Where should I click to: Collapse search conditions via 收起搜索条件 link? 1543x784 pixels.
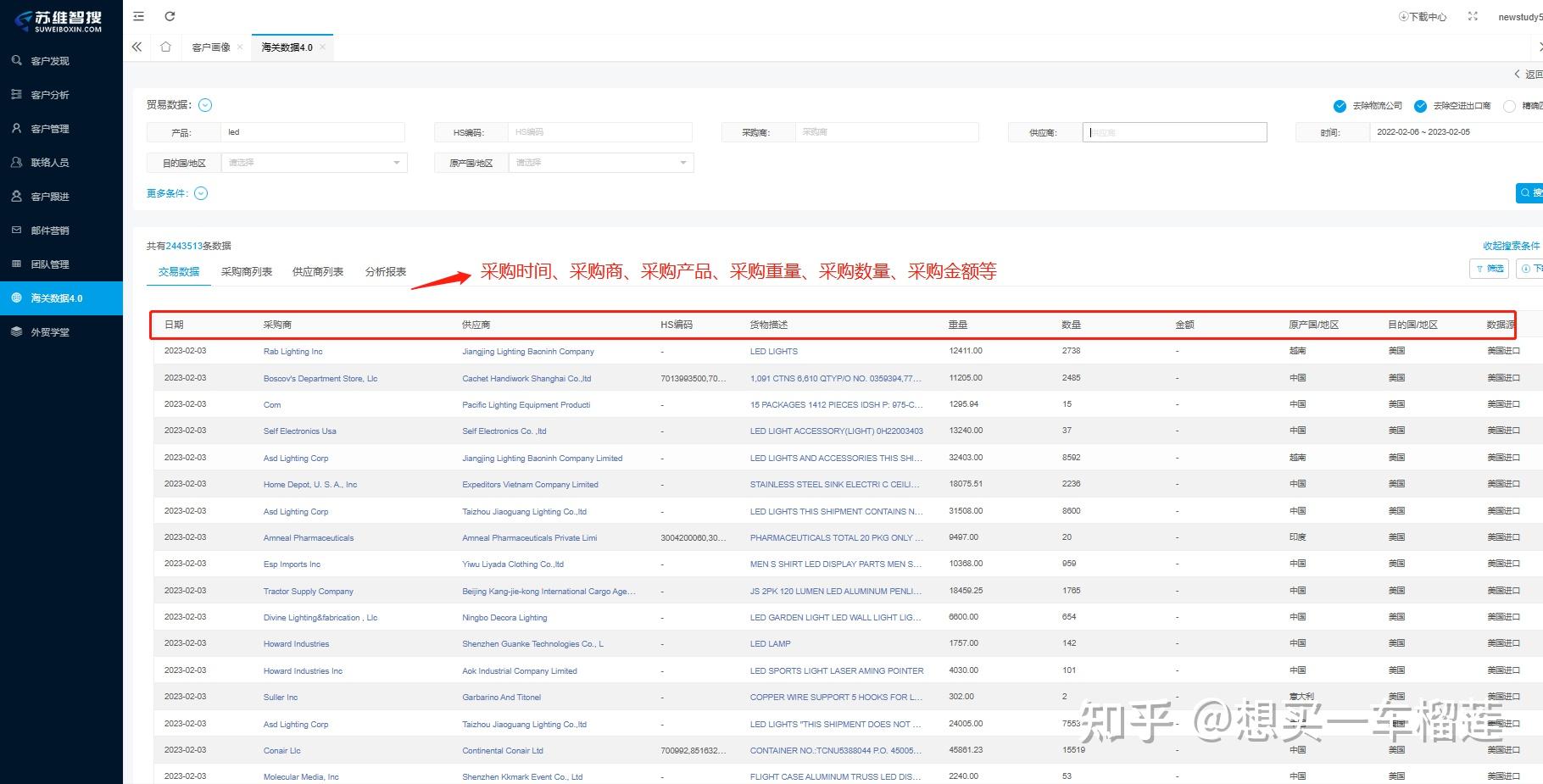1513,246
